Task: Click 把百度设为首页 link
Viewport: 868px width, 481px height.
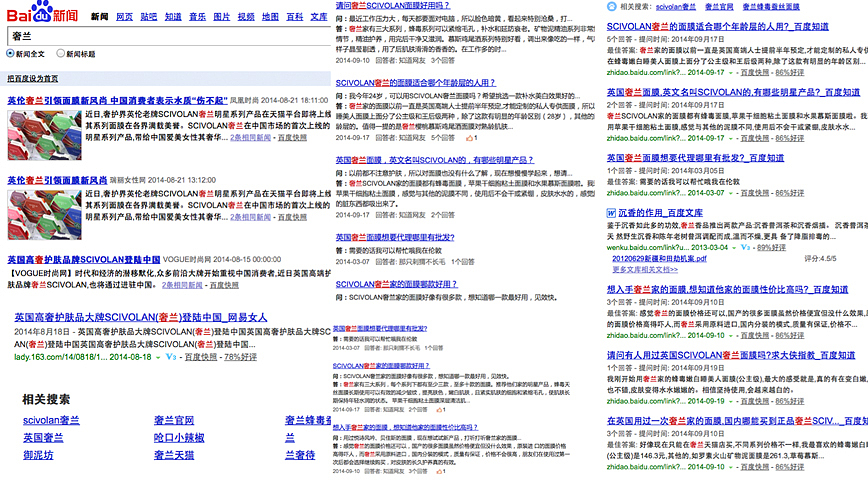Action: [33, 79]
